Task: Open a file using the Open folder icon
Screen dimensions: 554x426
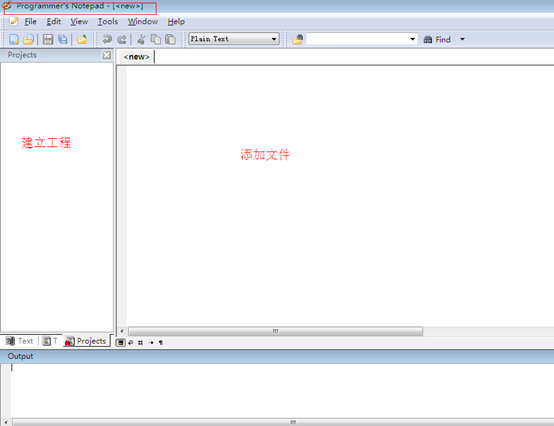Action: pyautogui.click(x=29, y=39)
